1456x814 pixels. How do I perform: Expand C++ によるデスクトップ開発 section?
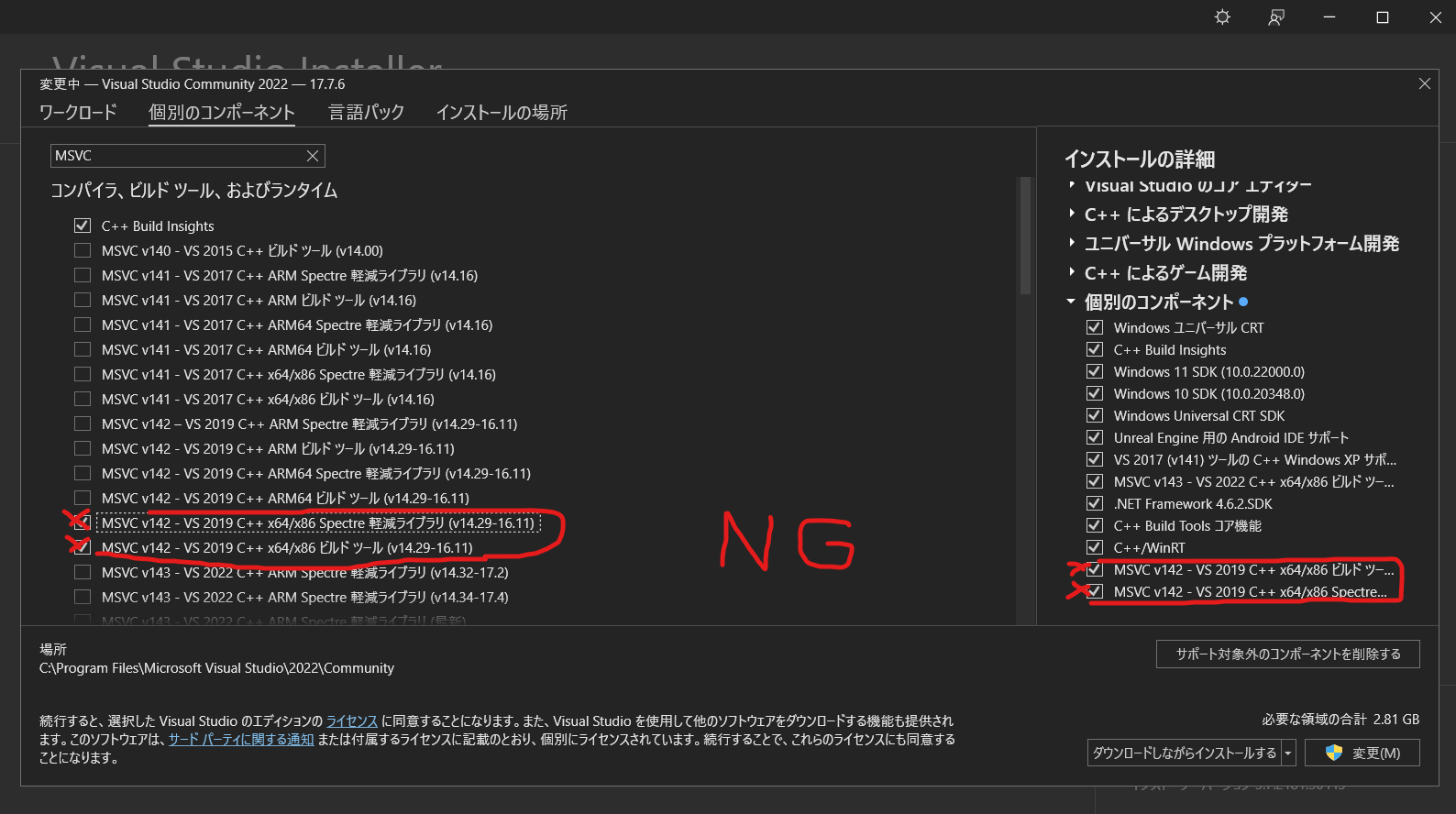(1072, 214)
